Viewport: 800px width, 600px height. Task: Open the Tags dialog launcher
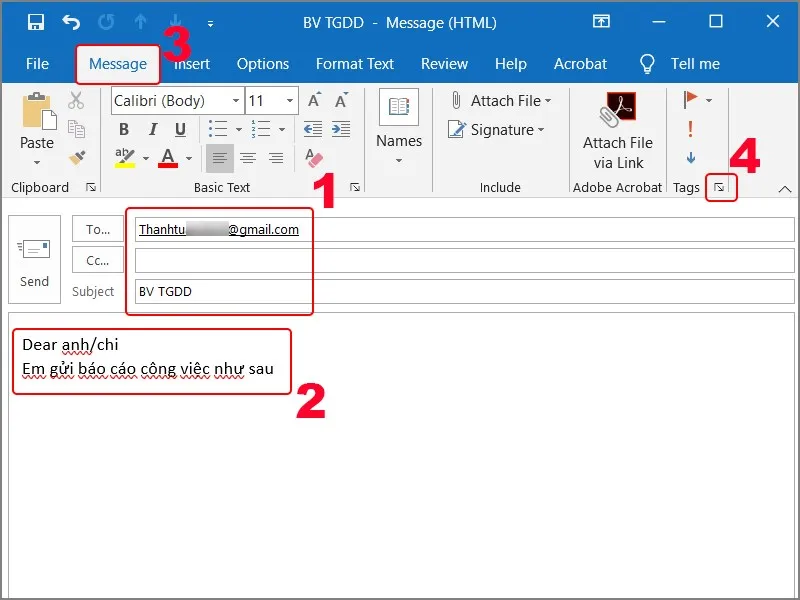719,187
